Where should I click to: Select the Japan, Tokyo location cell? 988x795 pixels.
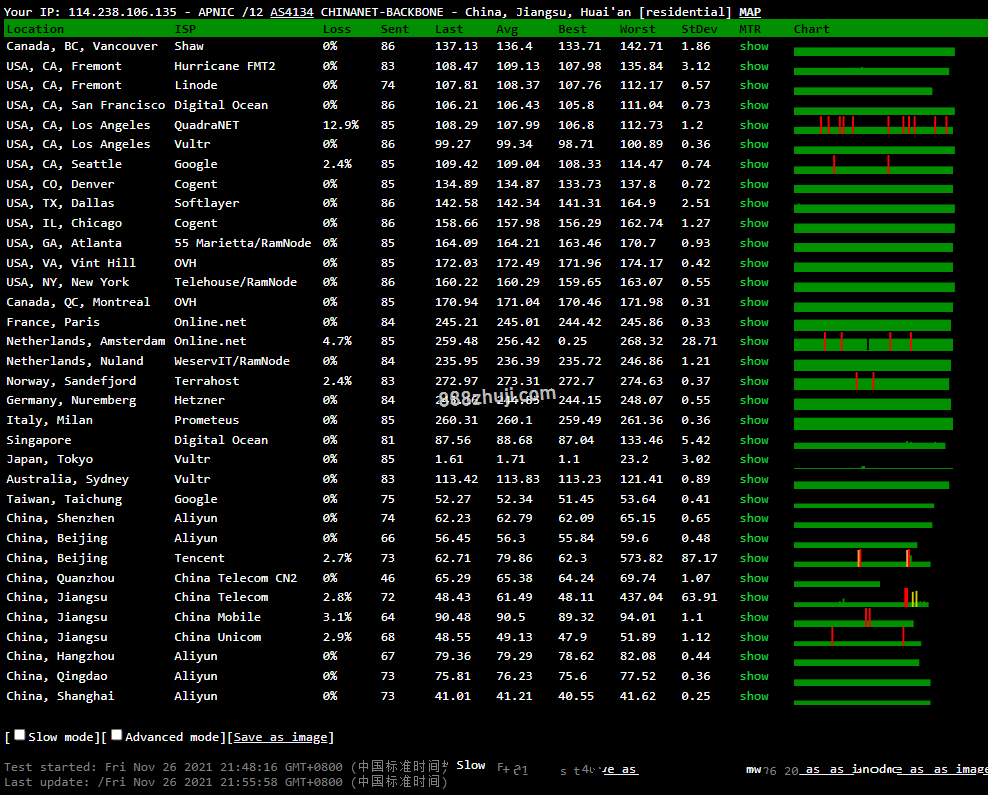point(50,459)
